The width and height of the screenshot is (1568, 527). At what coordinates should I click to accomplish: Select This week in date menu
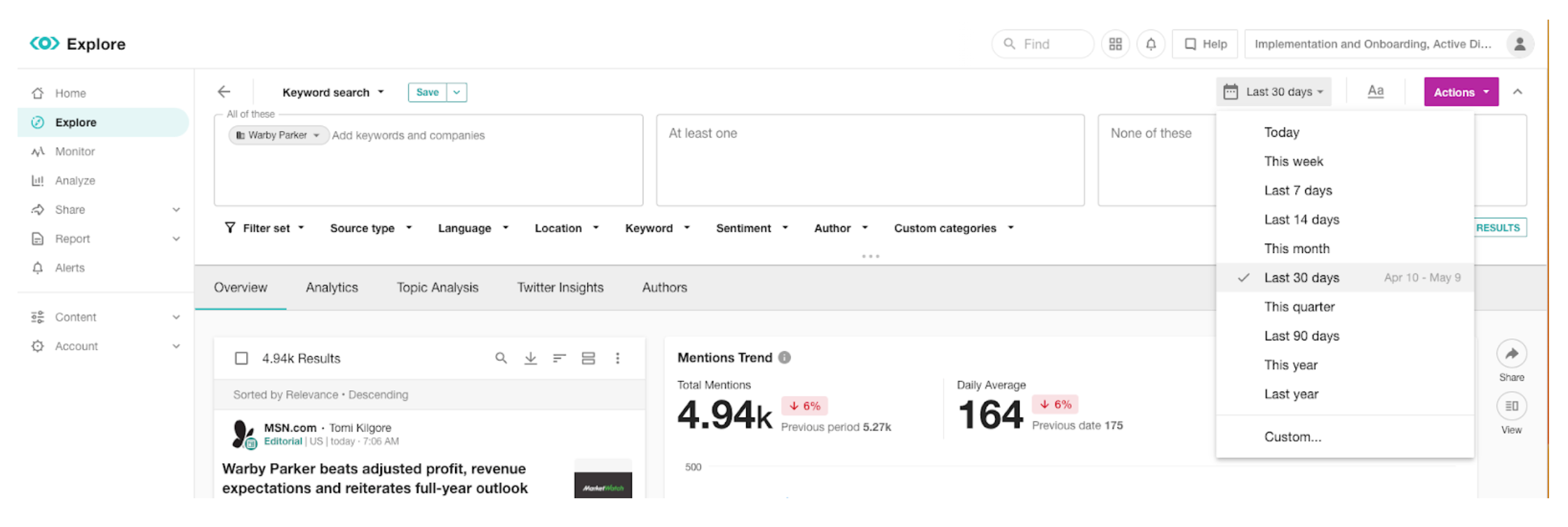1345,161
